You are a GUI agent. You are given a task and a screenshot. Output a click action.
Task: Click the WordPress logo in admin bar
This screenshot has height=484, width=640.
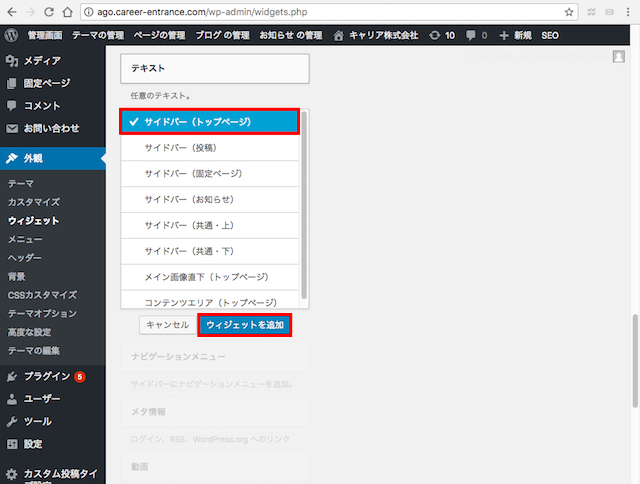[12, 35]
